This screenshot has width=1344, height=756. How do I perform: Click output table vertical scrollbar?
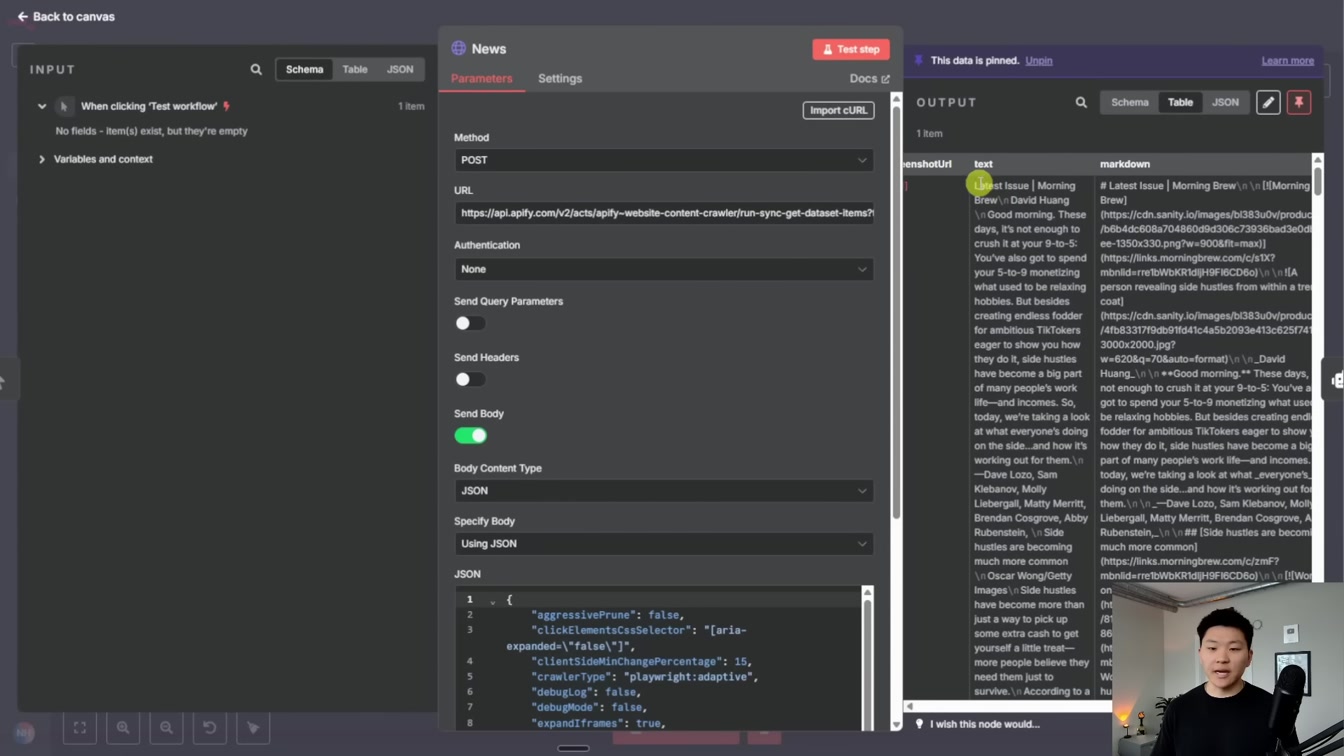tap(1317, 180)
